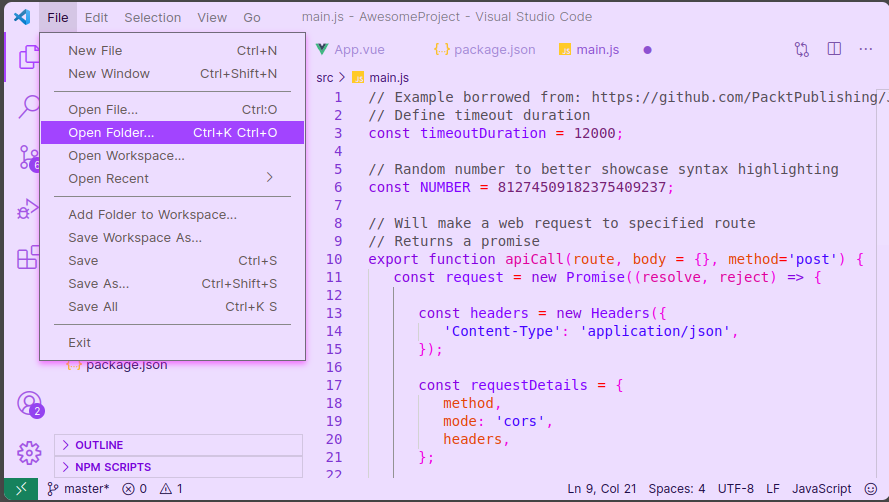Open the Edit menu
The image size is (889, 502).
click(96, 18)
